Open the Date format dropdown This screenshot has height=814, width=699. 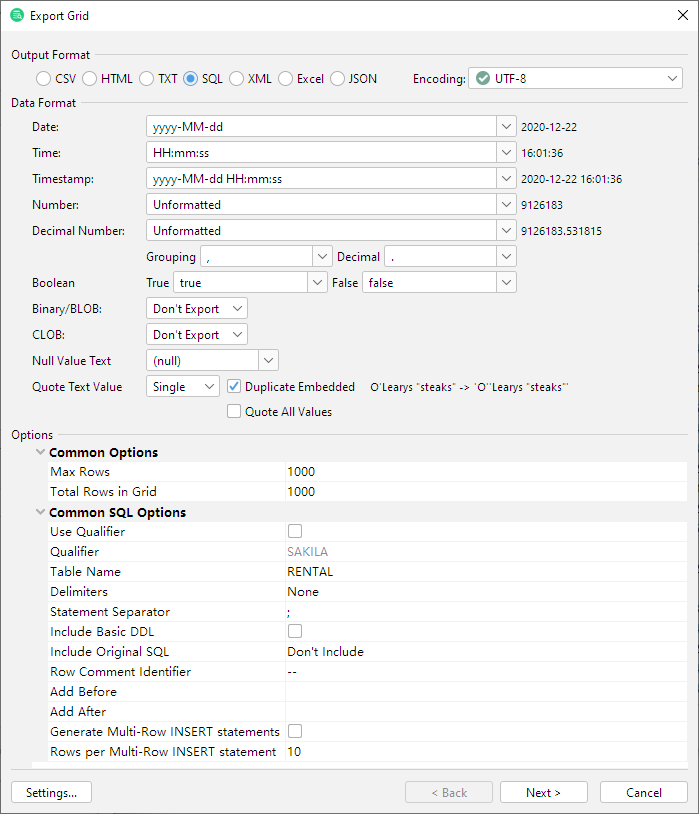pos(507,127)
